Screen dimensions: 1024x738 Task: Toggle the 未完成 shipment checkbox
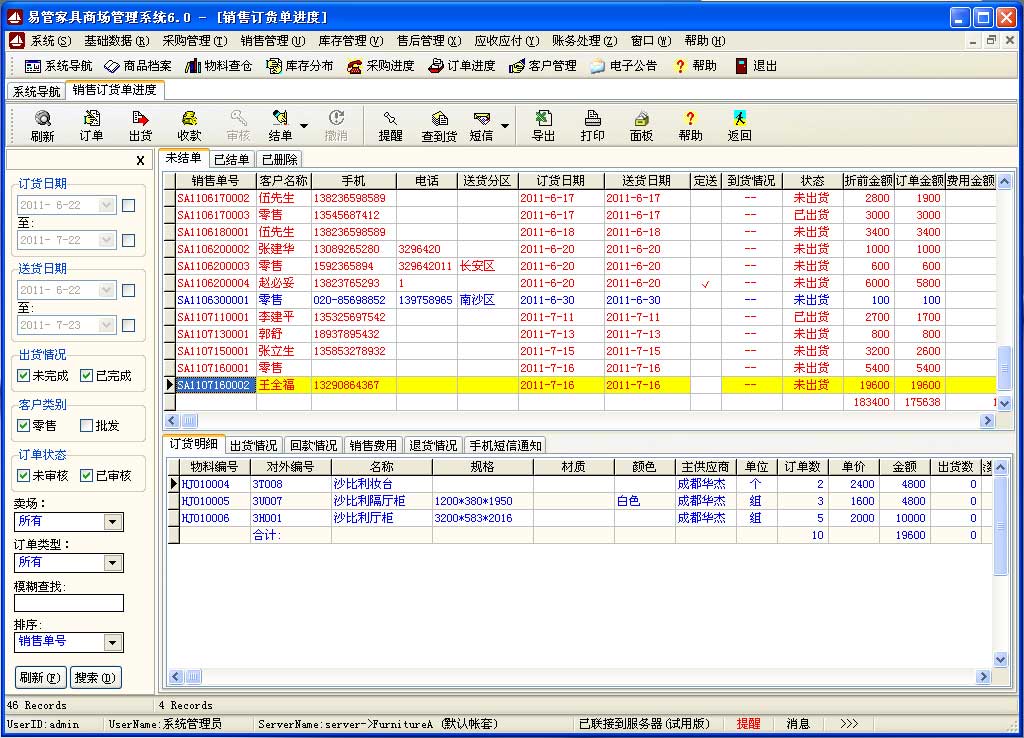(x=24, y=376)
